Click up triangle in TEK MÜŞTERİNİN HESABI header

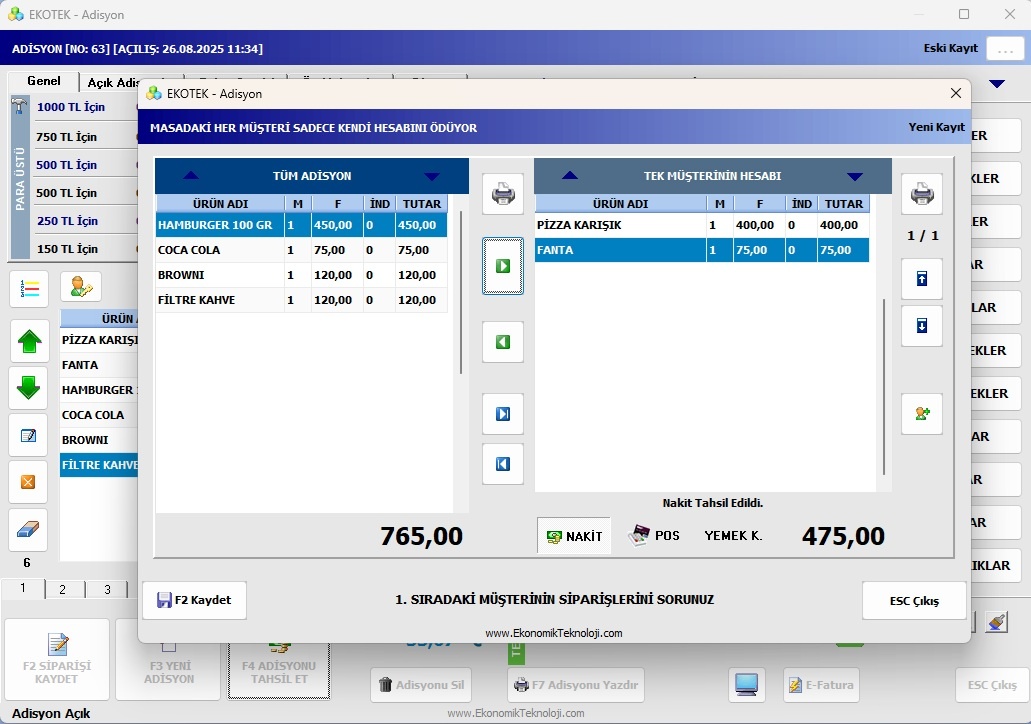pyautogui.click(x=570, y=176)
